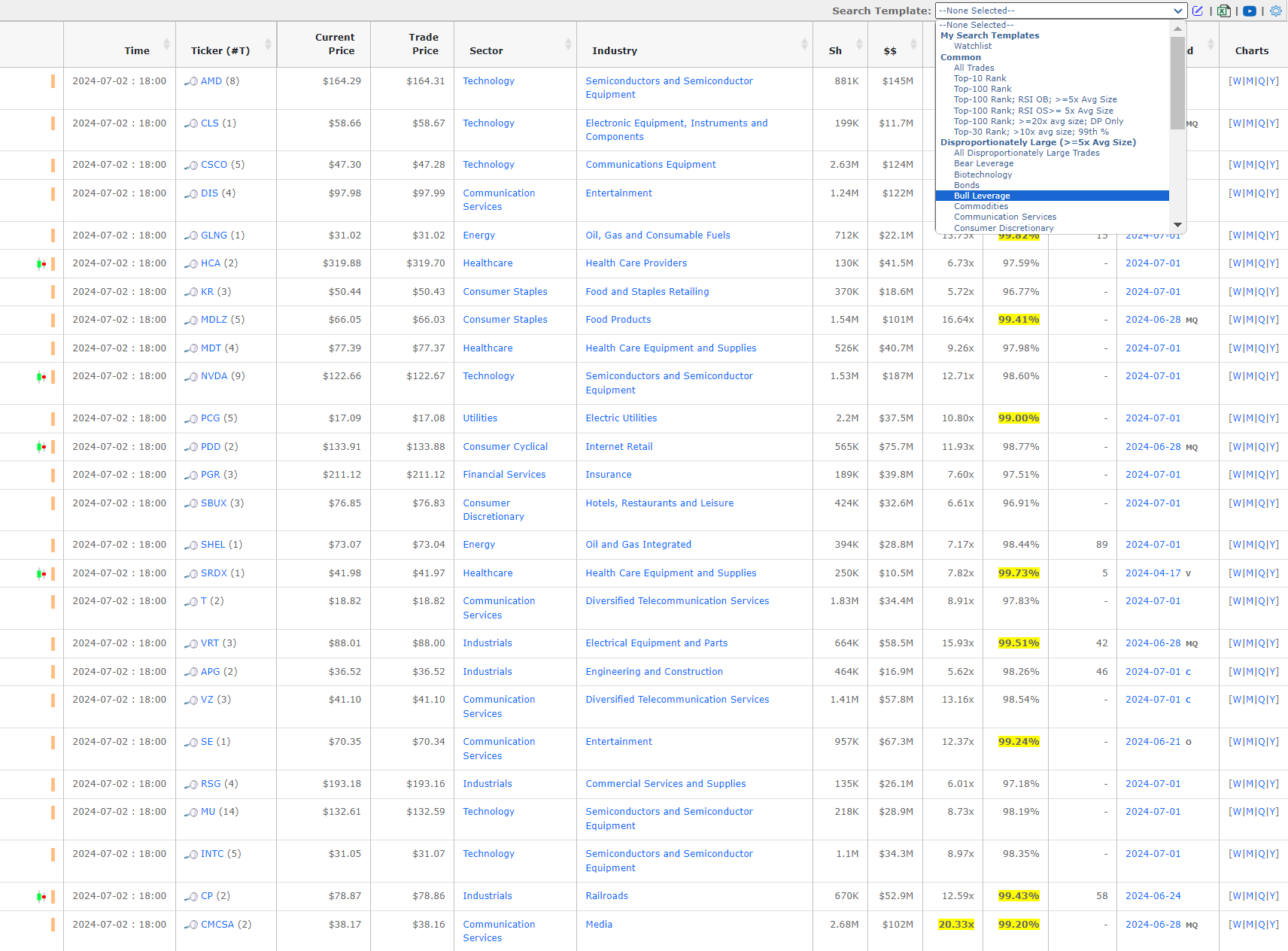Viewport: 1288px width, 951px height.
Task: Open Energy sector link in SHEL row
Action: tap(478, 545)
